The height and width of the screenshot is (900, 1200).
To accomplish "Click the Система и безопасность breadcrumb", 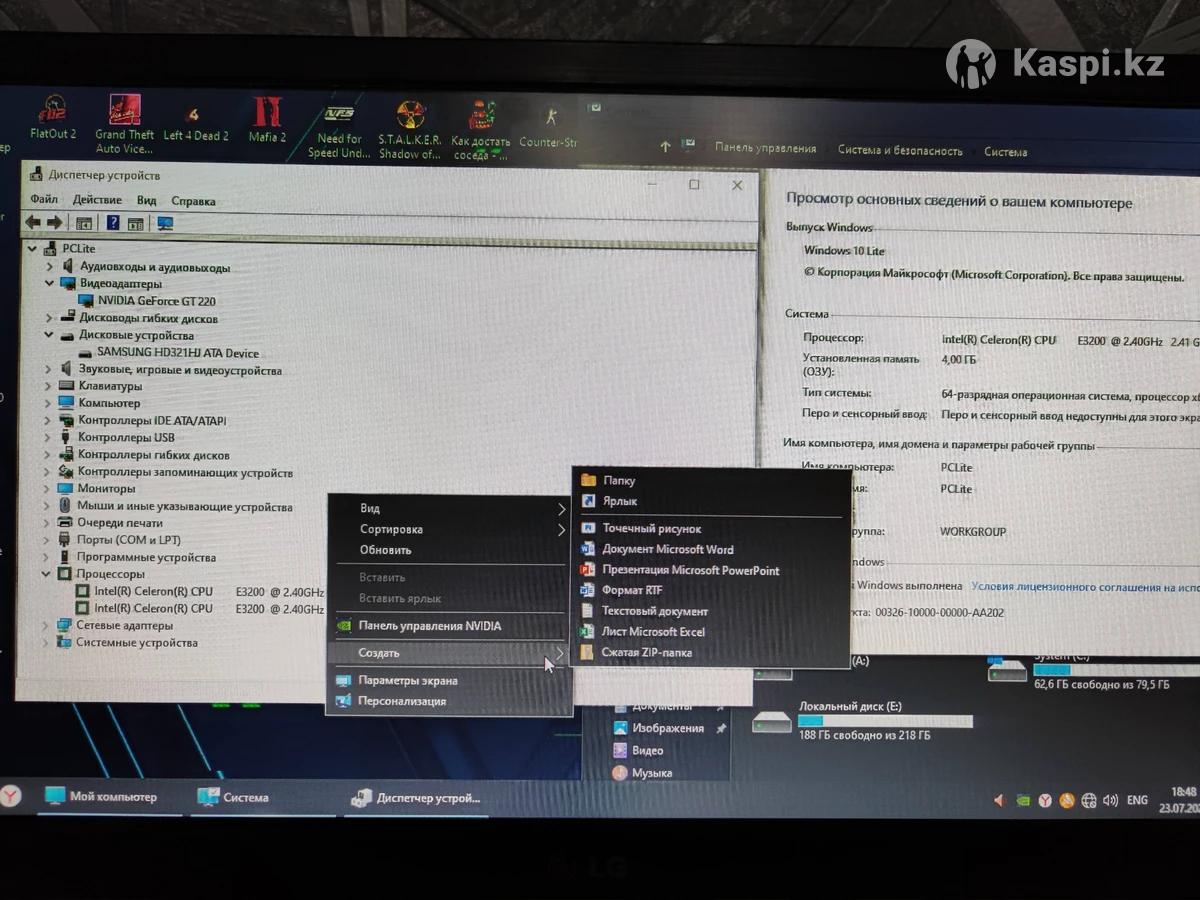I will click(900, 151).
